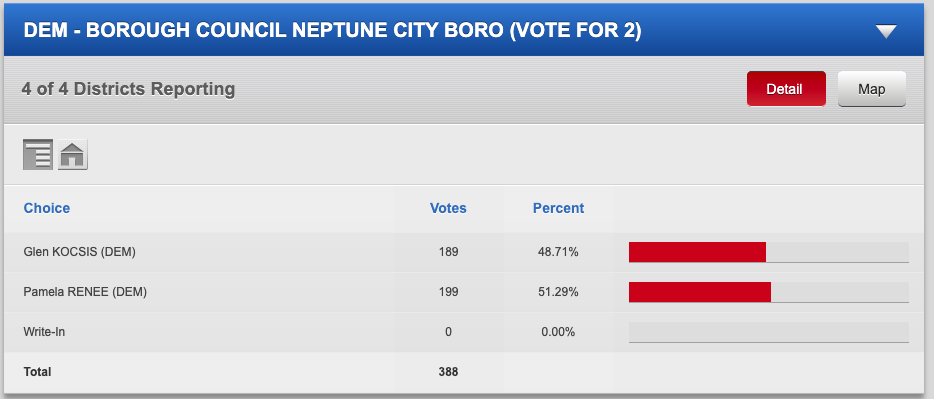Collapse the Borough Council contest panel arrow
Image resolution: width=934 pixels, height=399 pixels.
(886, 32)
